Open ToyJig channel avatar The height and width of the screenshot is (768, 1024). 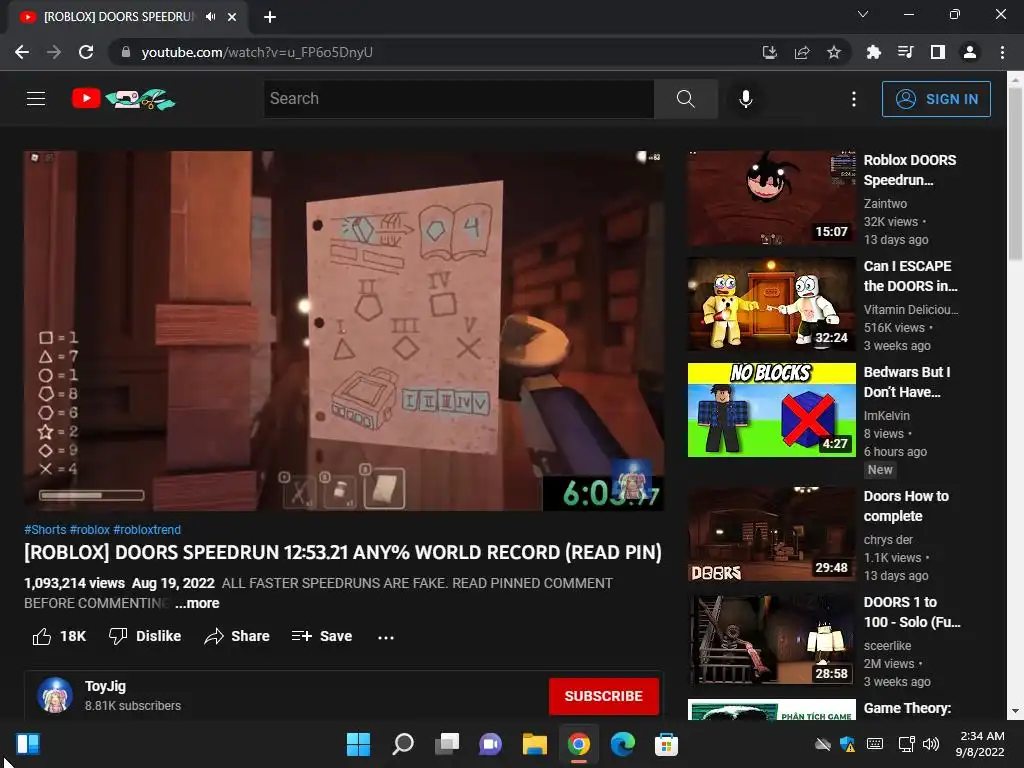55,695
